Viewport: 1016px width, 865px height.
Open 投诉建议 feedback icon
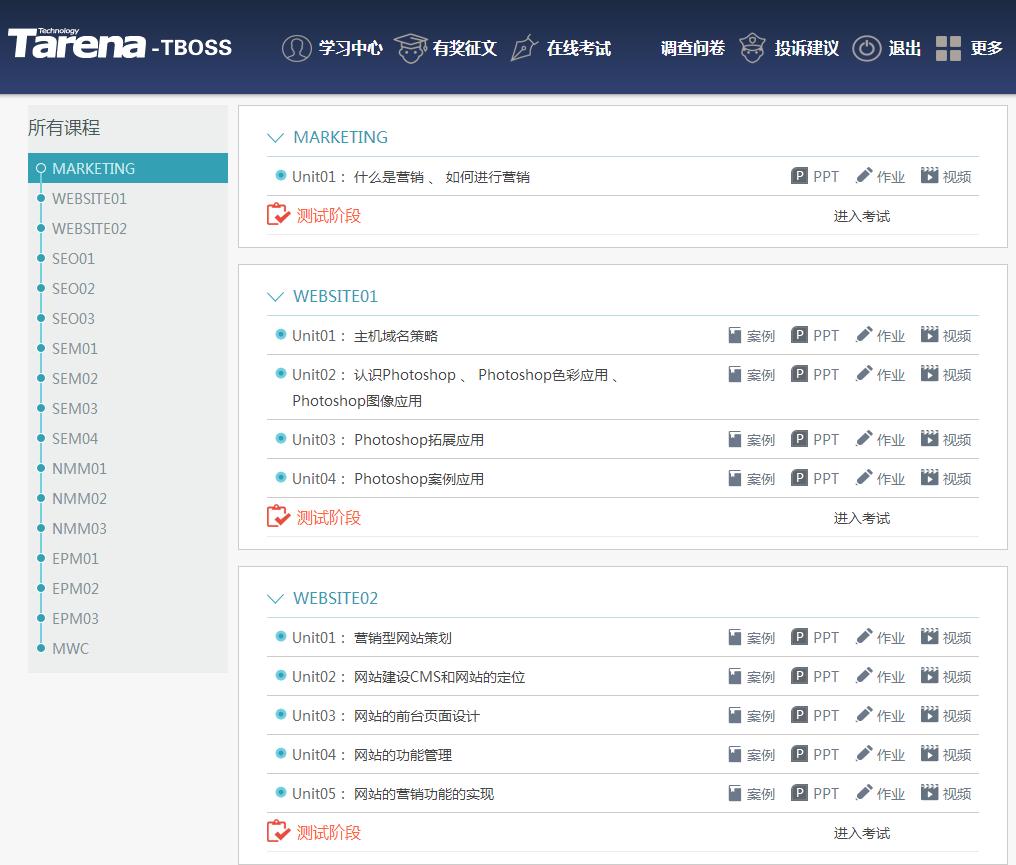point(753,47)
